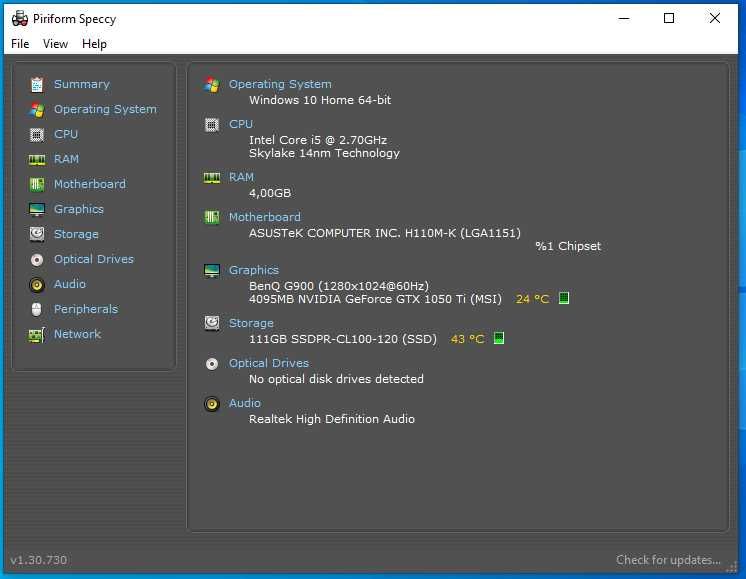Viewport: 746px width, 579px height.
Task: Click the Optical Drives icon in summary panel
Action: click(x=212, y=364)
